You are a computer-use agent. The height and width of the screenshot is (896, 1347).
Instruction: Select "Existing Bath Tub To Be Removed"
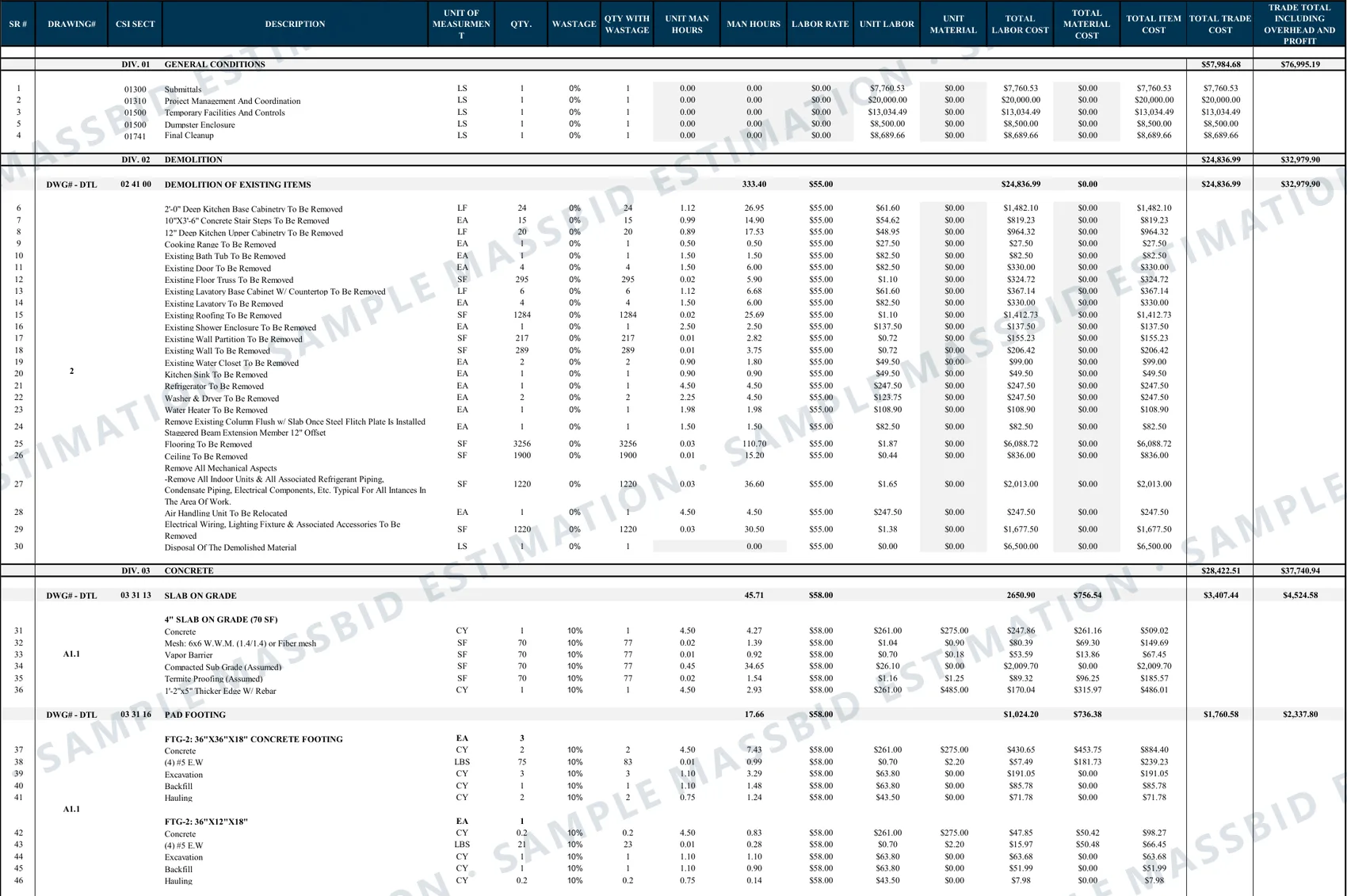[225, 256]
